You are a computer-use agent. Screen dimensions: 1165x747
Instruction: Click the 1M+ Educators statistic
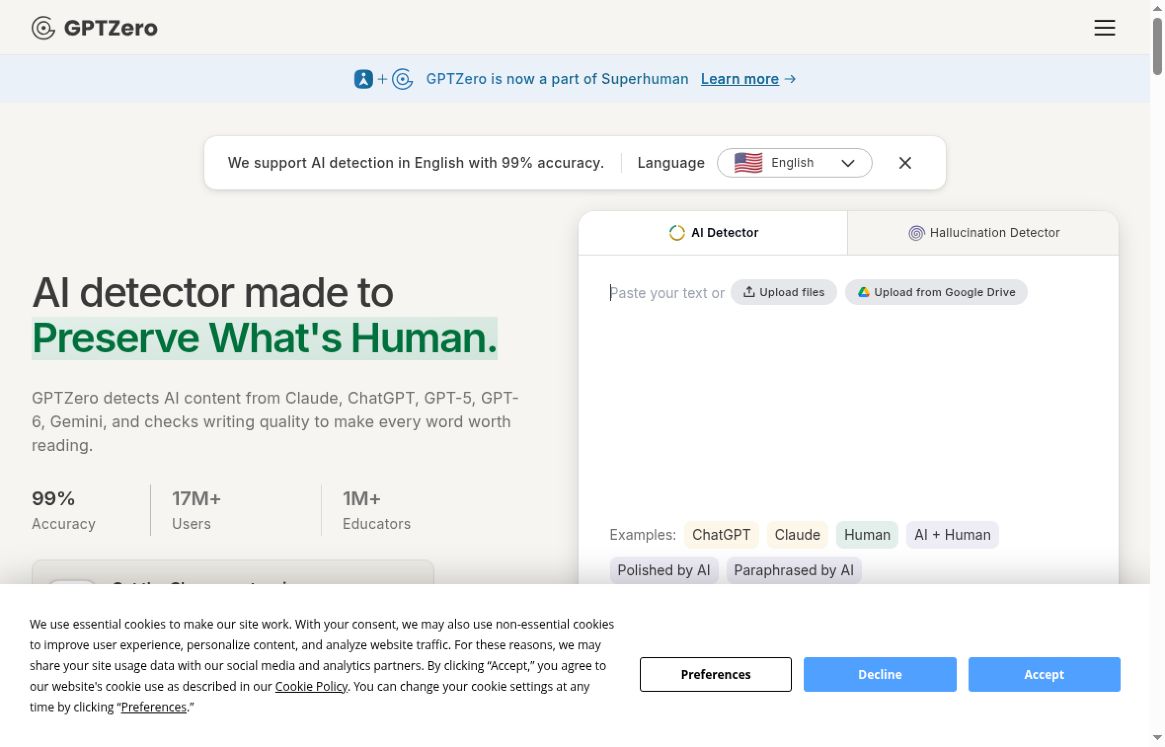click(x=377, y=510)
